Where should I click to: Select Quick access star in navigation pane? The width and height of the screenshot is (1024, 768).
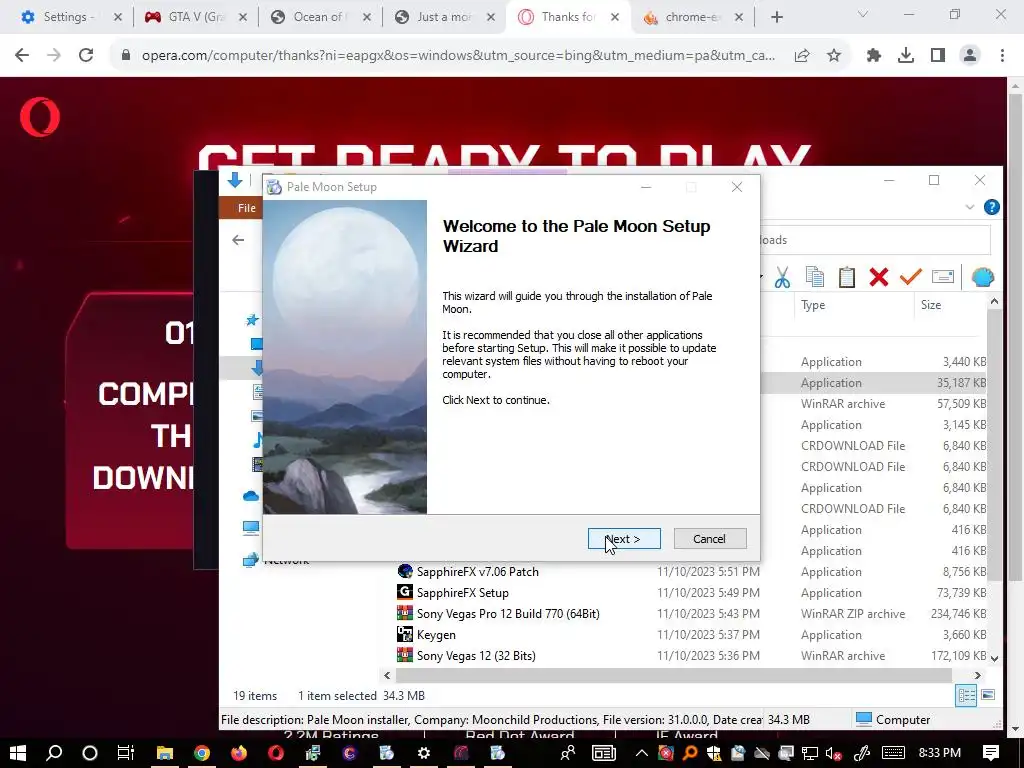pyautogui.click(x=251, y=320)
